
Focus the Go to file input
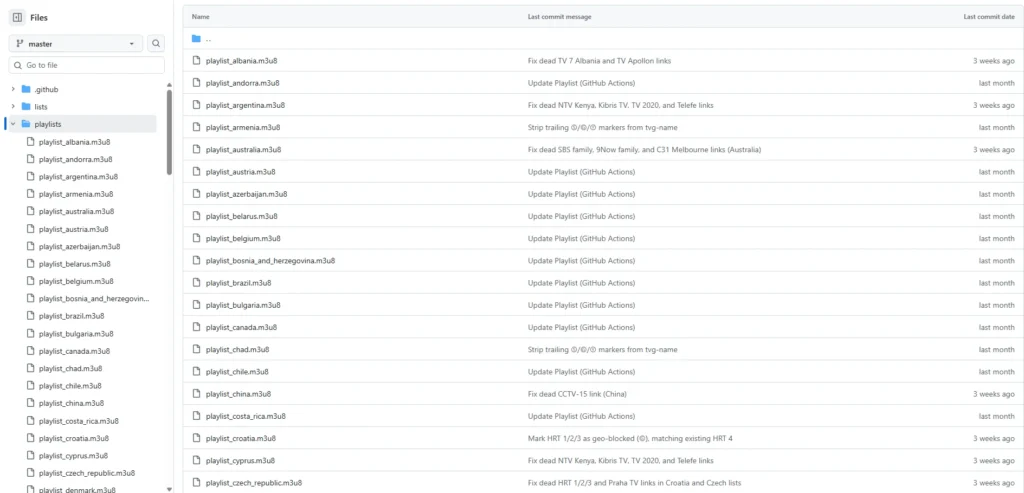tap(87, 65)
